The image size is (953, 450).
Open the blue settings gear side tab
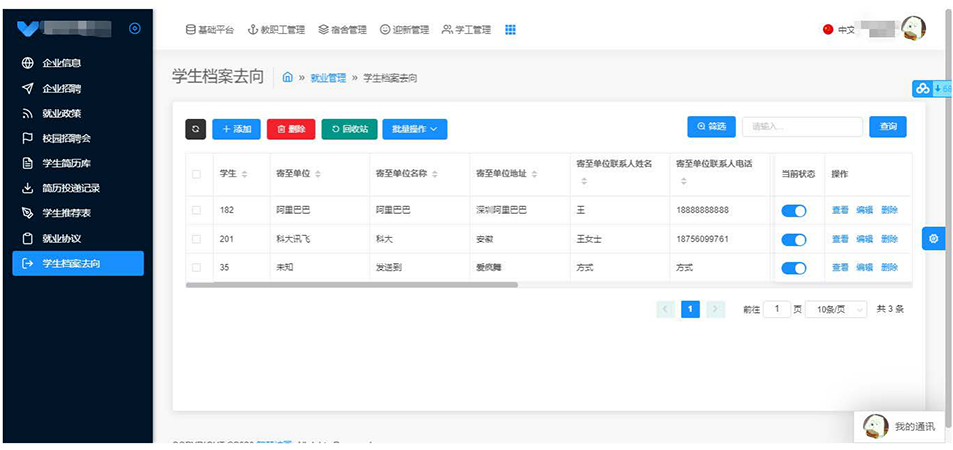click(933, 238)
